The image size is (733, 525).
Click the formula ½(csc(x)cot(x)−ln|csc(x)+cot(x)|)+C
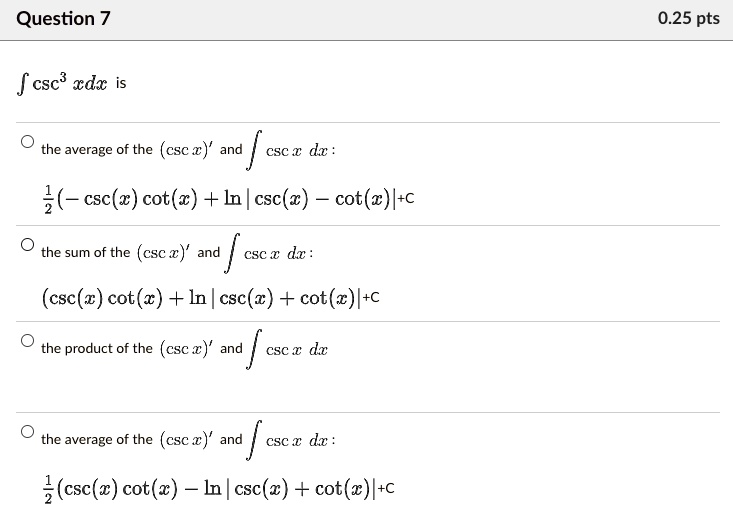tap(219, 489)
